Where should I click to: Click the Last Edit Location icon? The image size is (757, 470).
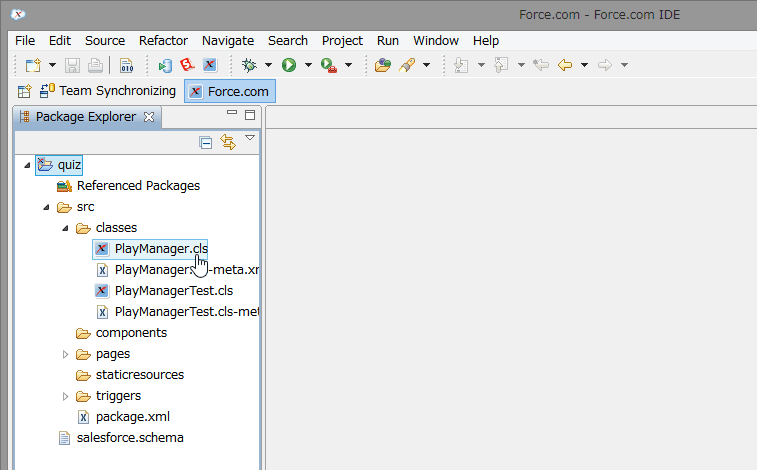[x=541, y=65]
